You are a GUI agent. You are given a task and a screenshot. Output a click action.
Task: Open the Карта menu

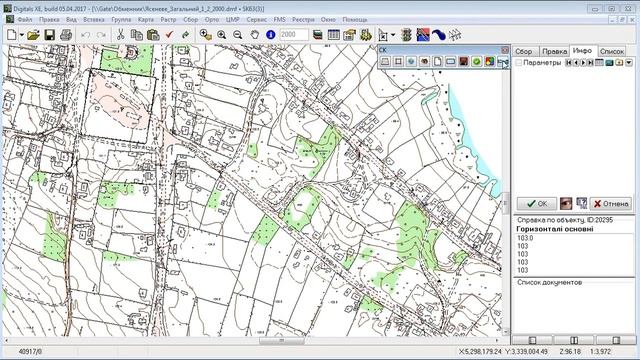click(146, 20)
